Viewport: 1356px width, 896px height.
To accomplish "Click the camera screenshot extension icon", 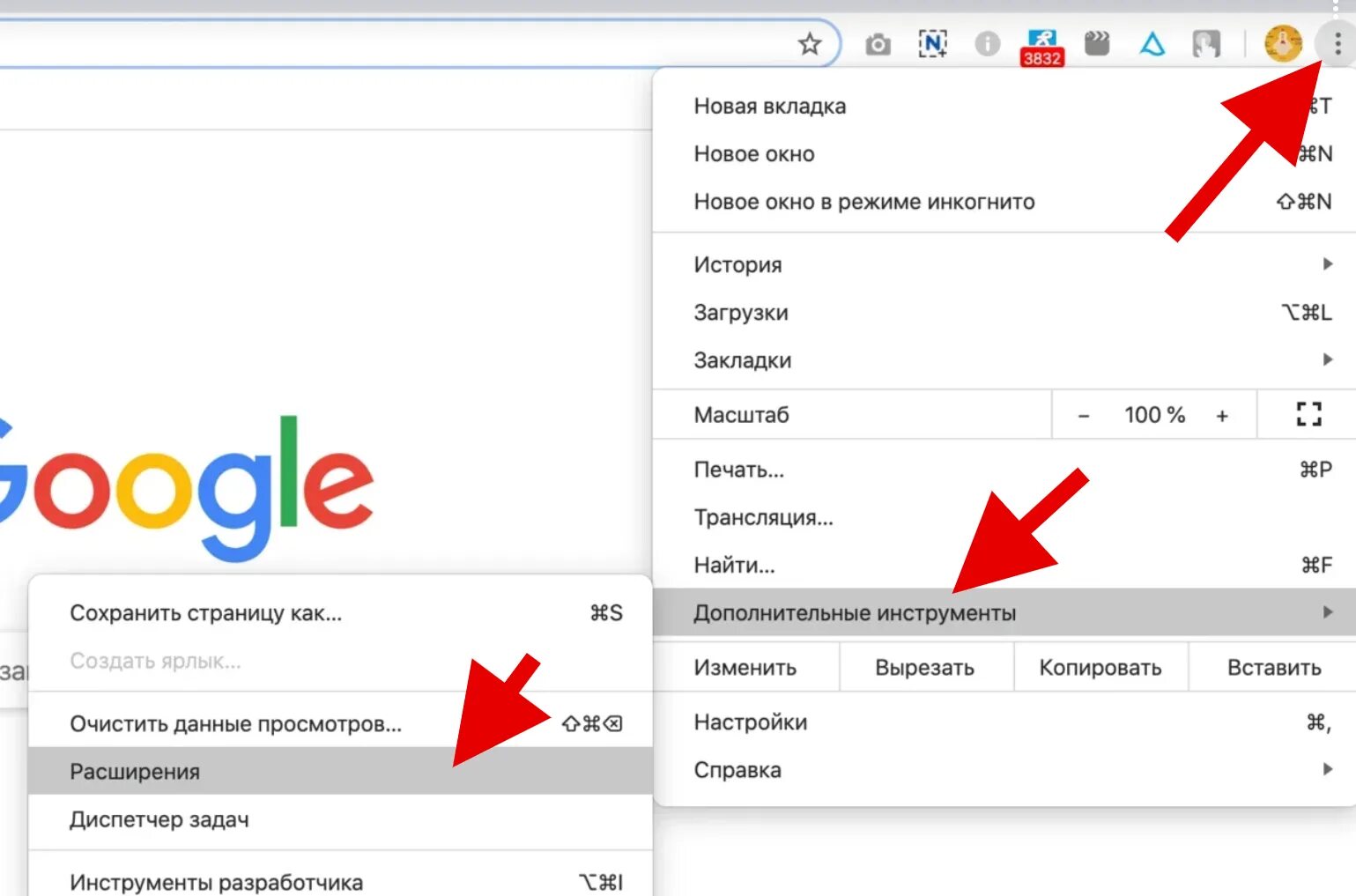I will pyautogui.click(x=878, y=44).
